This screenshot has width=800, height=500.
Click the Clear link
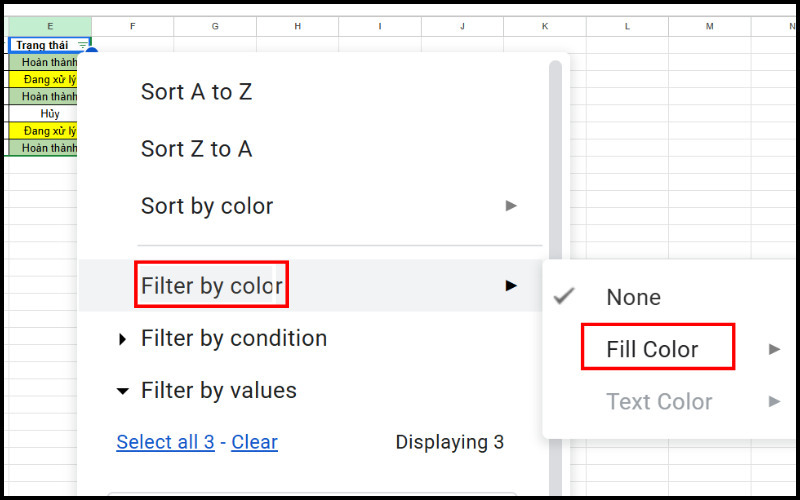pyautogui.click(x=254, y=442)
